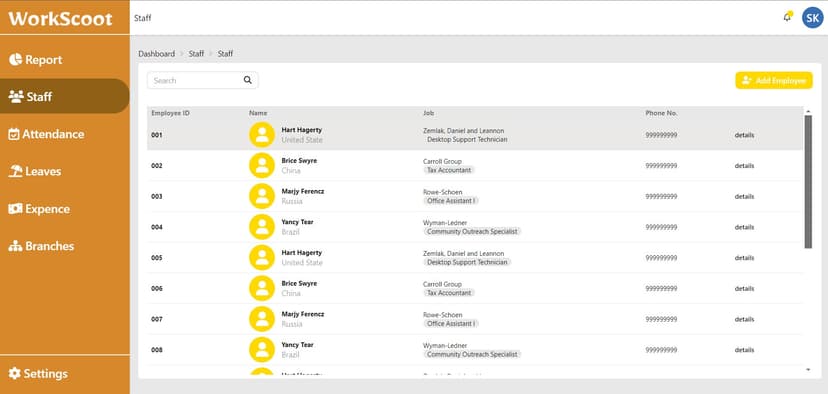Open details for employee 006
This screenshot has width=828, height=394.
[x=744, y=288]
